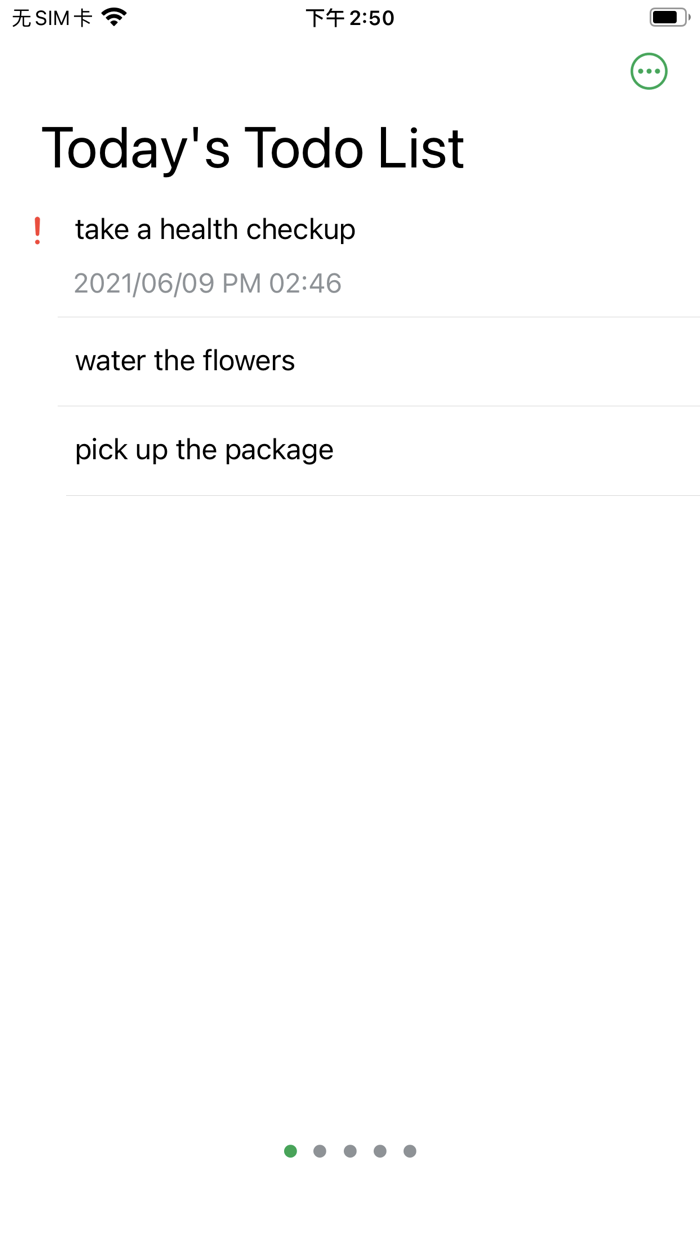Tap the middle page indicator dot
The height and width of the screenshot is (1244, 700).
click(350, 1151)
